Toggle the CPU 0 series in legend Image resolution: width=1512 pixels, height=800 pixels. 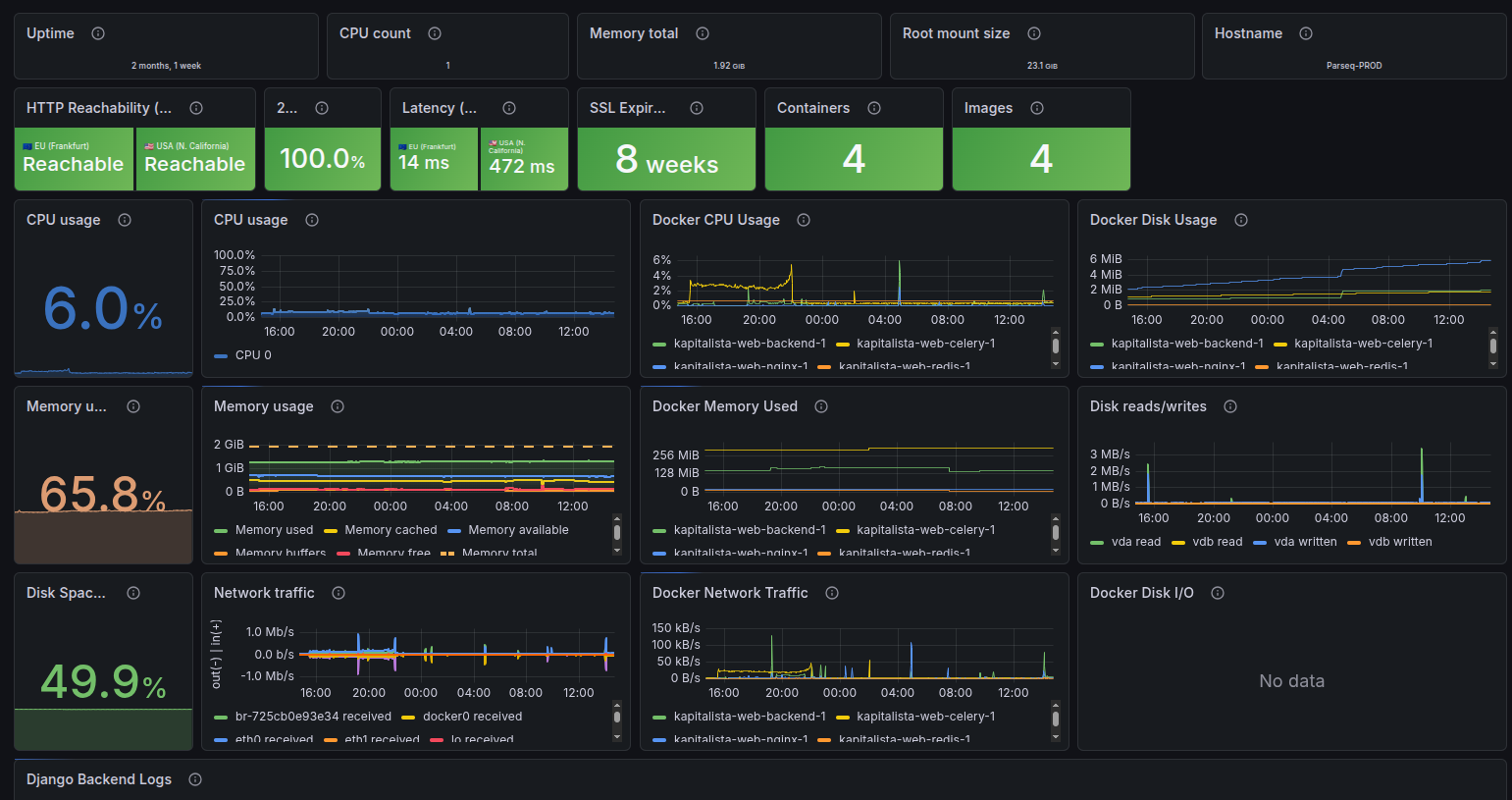pos(253,355)
